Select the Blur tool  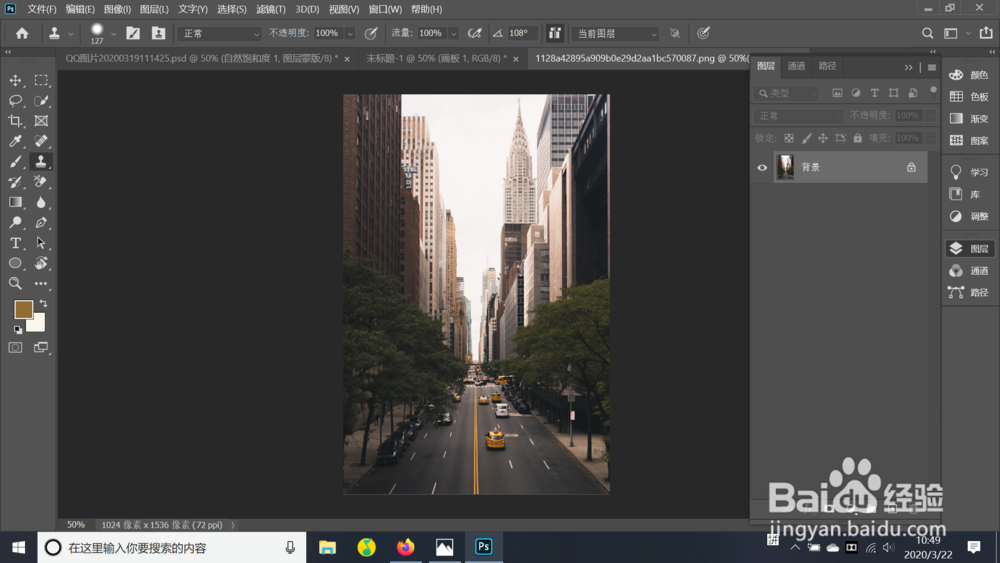[41, 202]
